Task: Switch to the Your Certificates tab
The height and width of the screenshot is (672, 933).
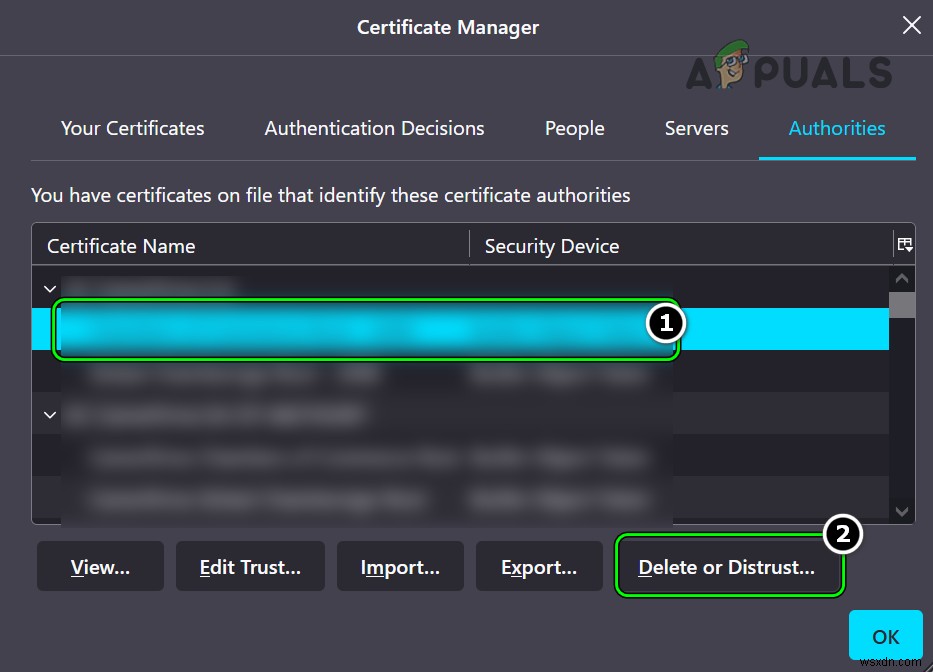Action: click(132, 128)
